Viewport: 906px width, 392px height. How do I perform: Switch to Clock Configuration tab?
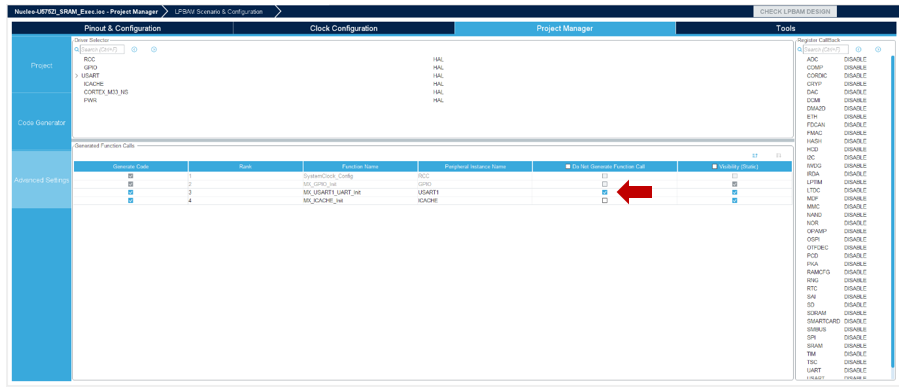(344, 28)
